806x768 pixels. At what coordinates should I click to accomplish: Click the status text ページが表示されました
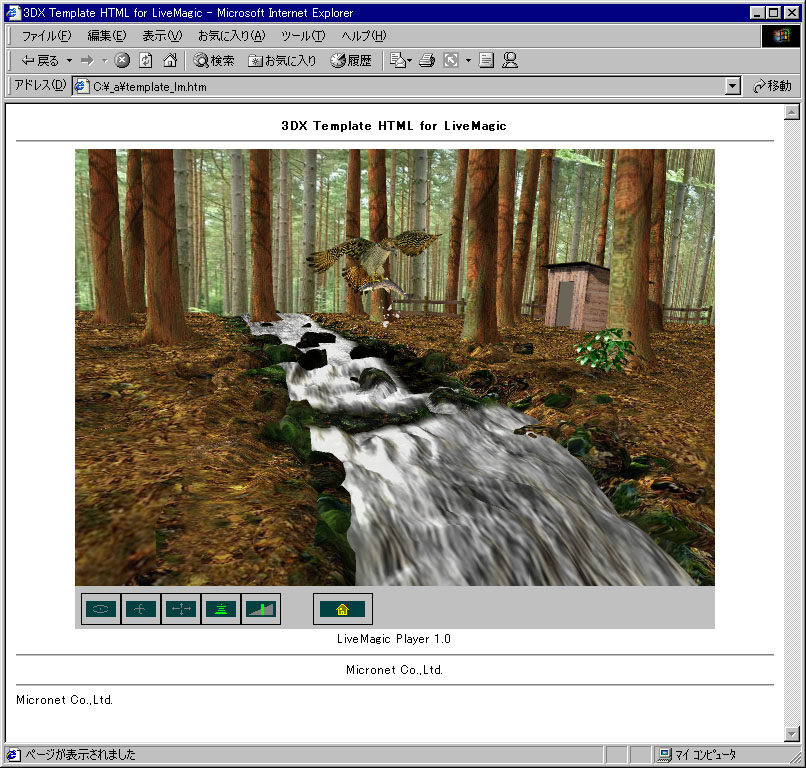point(80,755)
